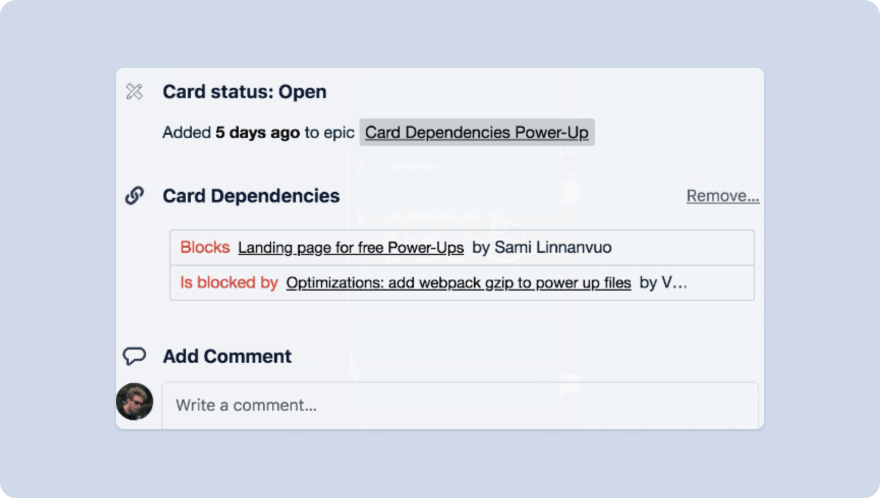Click the red Is blocked by label
This screenshot has height=498, width=880.
[229, 283]
